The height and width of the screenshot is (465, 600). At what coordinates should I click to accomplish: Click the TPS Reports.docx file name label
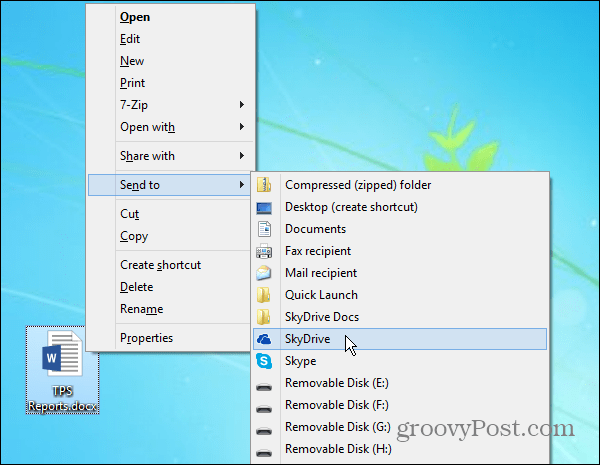pos(62,398)
